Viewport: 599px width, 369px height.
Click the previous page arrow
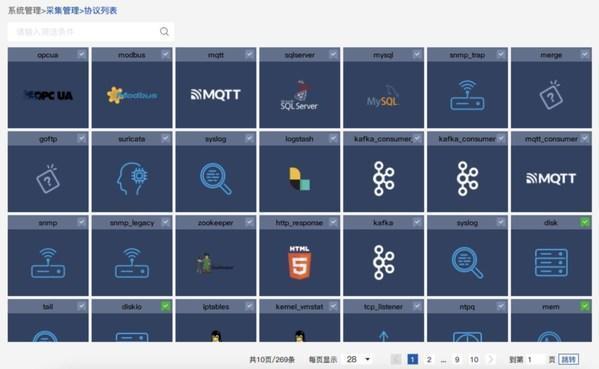coord(396,359)
